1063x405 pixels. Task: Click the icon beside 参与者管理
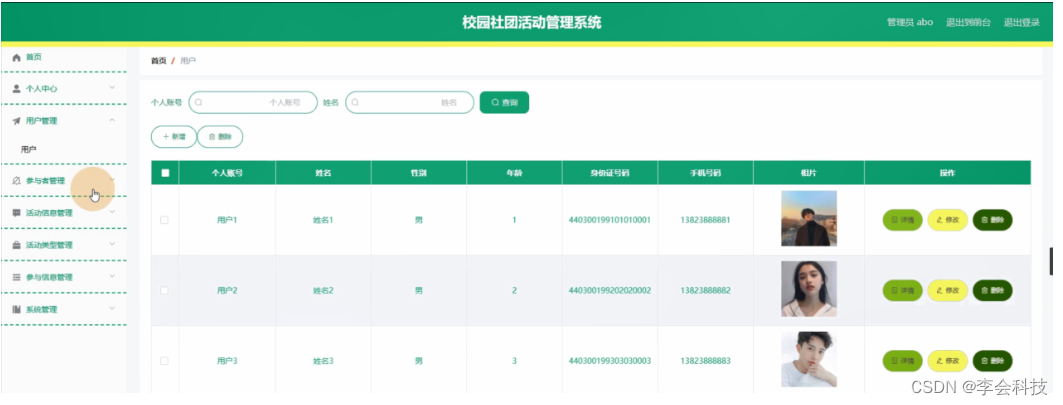tap(16, 181)
